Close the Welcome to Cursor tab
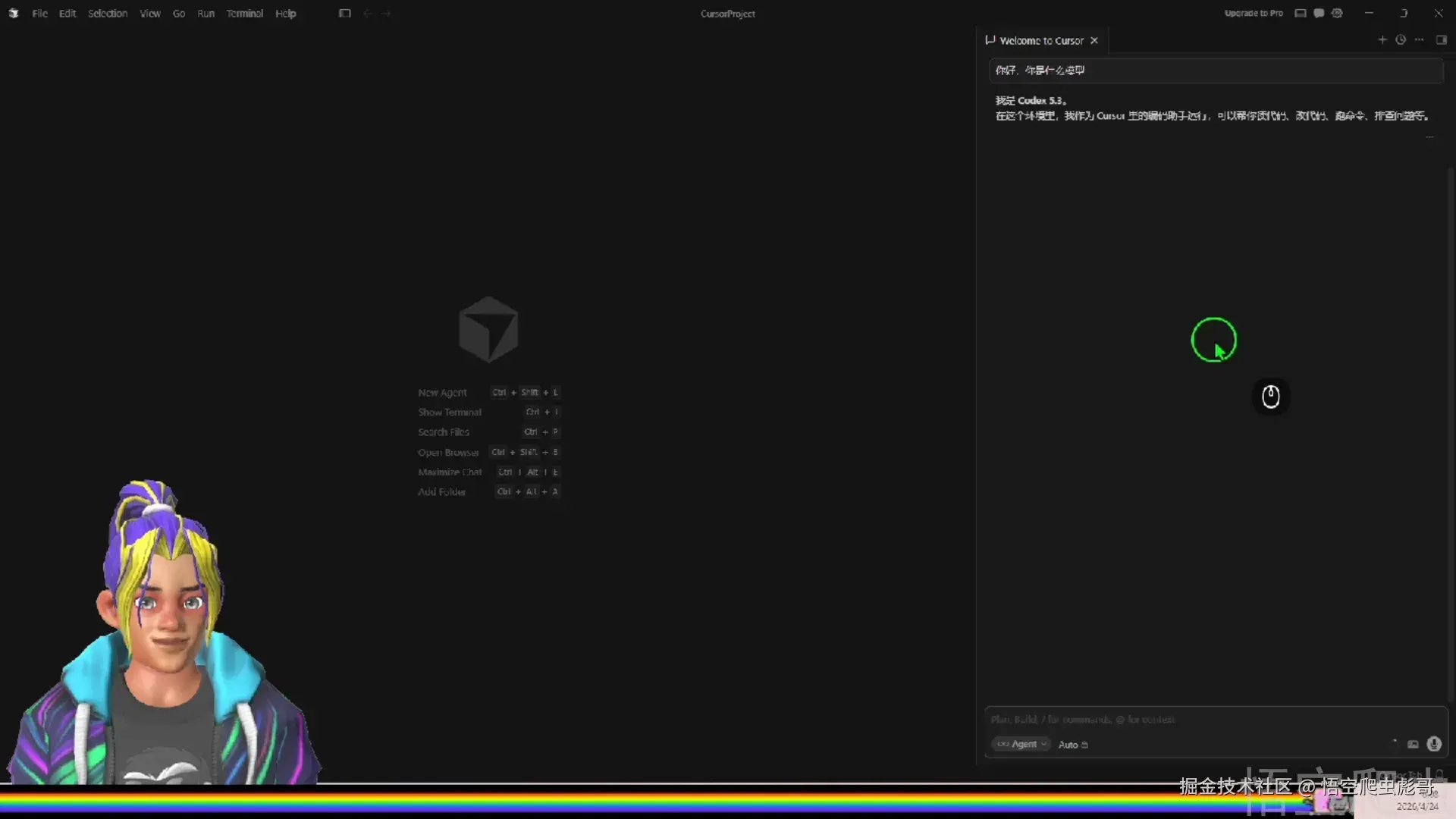This screenshot has height=819, width=1456. pos(1094,40)
